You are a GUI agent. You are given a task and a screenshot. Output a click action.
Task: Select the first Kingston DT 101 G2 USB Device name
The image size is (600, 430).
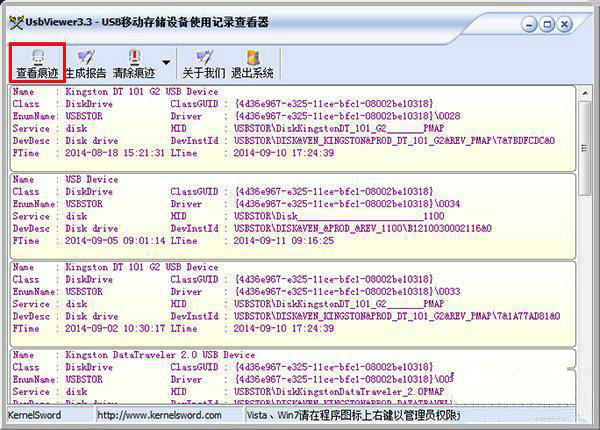142,92
